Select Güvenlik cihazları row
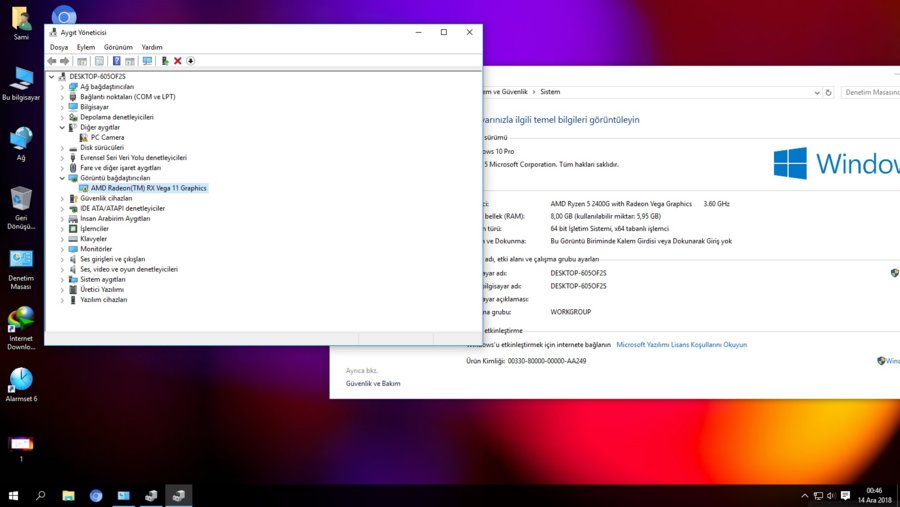This screenshot has width=900, height=507. 106,199
